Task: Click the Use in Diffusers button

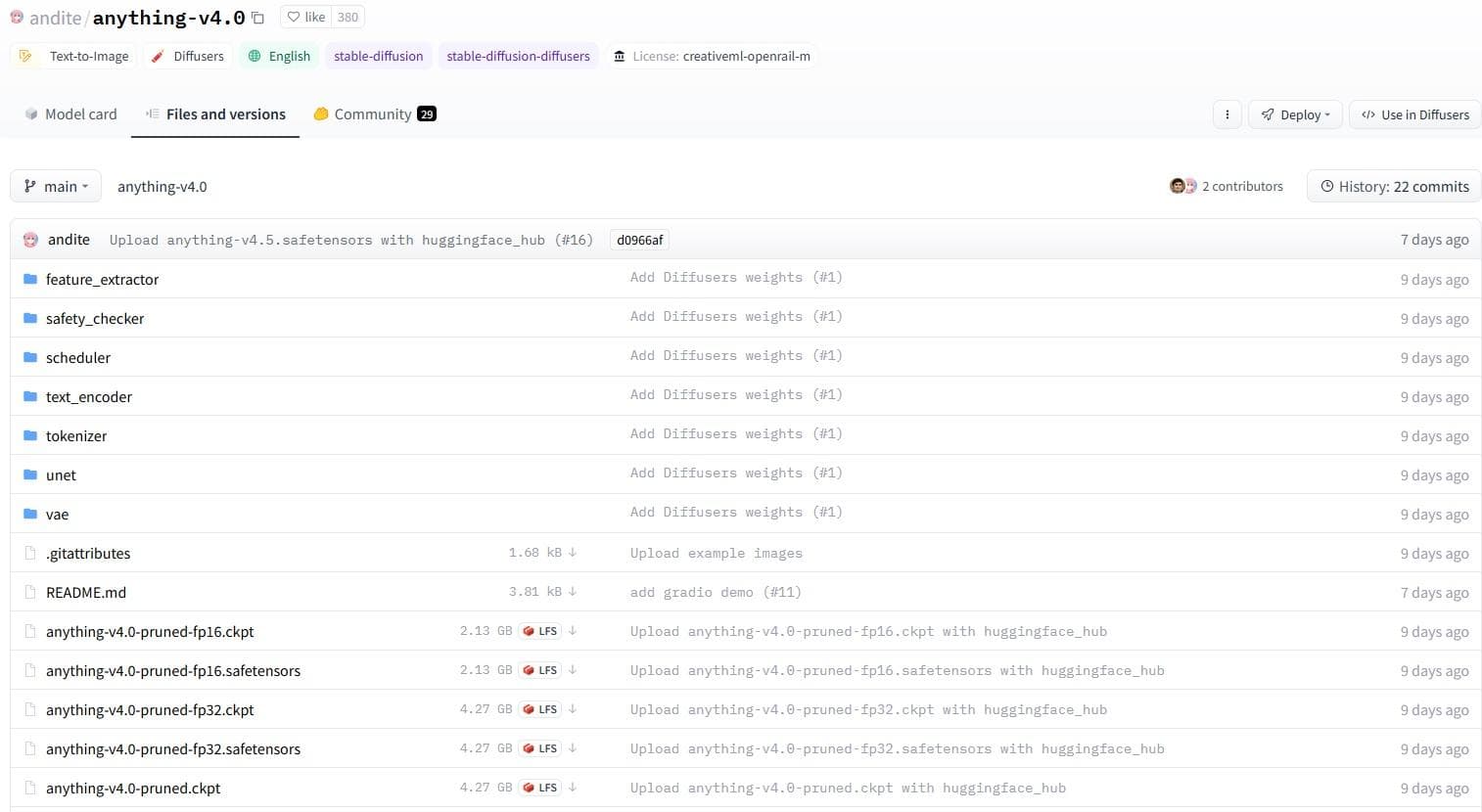Action: (x=1414, y=114)
